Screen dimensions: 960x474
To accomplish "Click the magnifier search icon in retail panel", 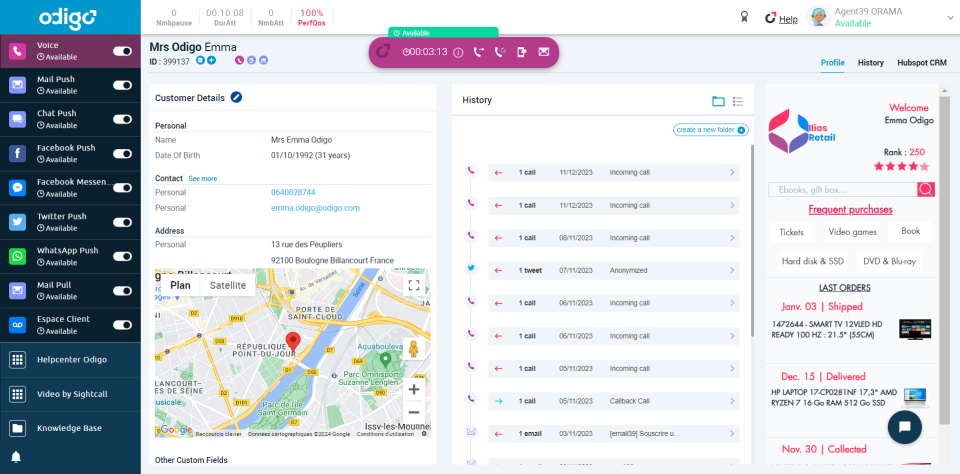I will [926, 189].
